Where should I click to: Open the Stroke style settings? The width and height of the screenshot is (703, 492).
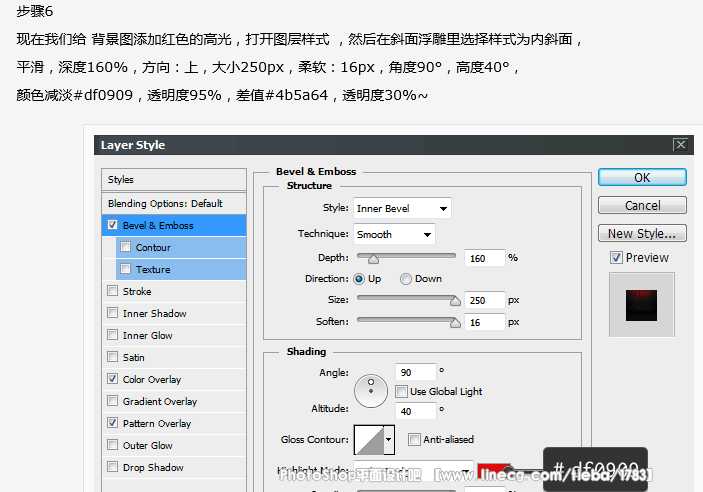(137, 292)
